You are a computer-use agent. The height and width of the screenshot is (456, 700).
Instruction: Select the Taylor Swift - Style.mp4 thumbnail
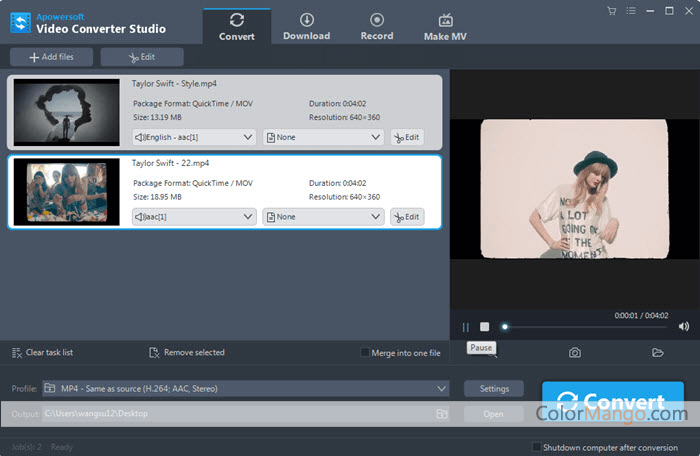pyautogui.click(x=67, y=112)
